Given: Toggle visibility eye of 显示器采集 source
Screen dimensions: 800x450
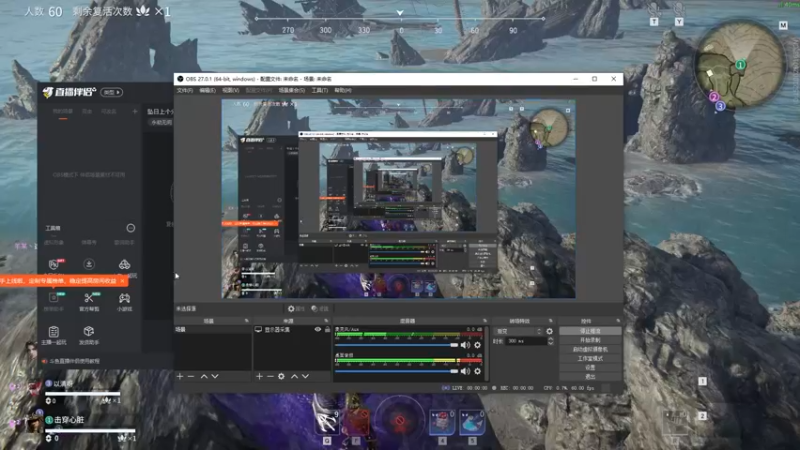Looking at the screenshot, I should click(x=318, y=330).
